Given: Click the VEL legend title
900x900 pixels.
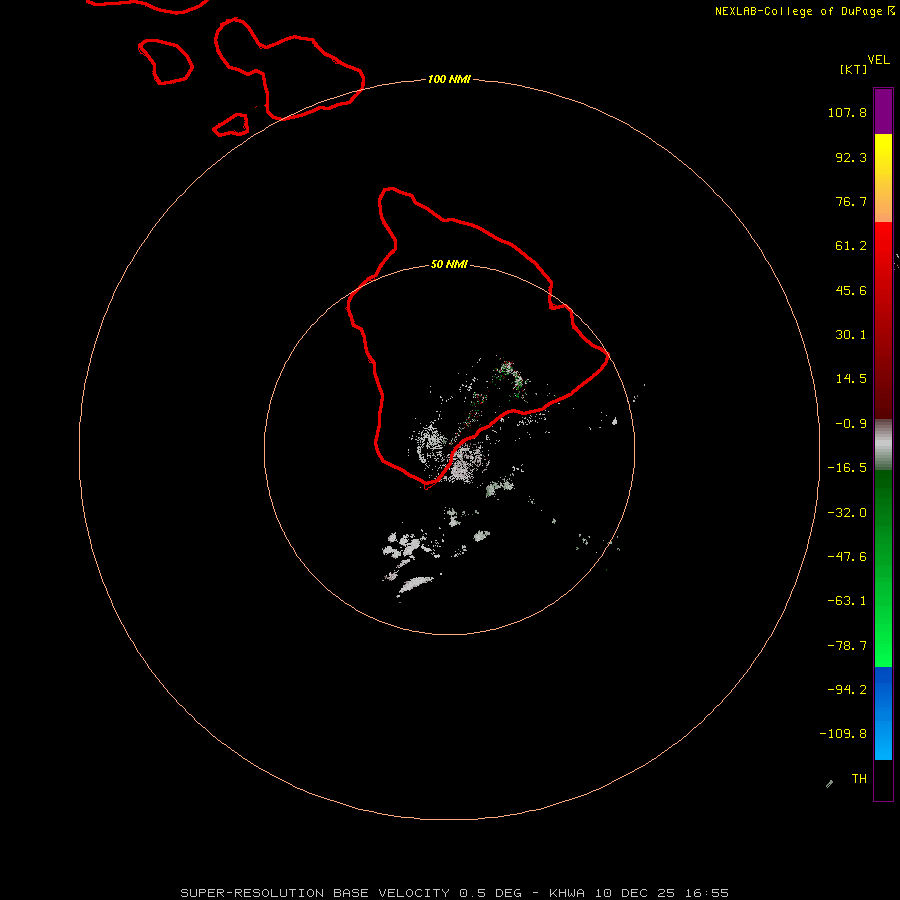Looking at the screenshot, I should coord(878,60).
